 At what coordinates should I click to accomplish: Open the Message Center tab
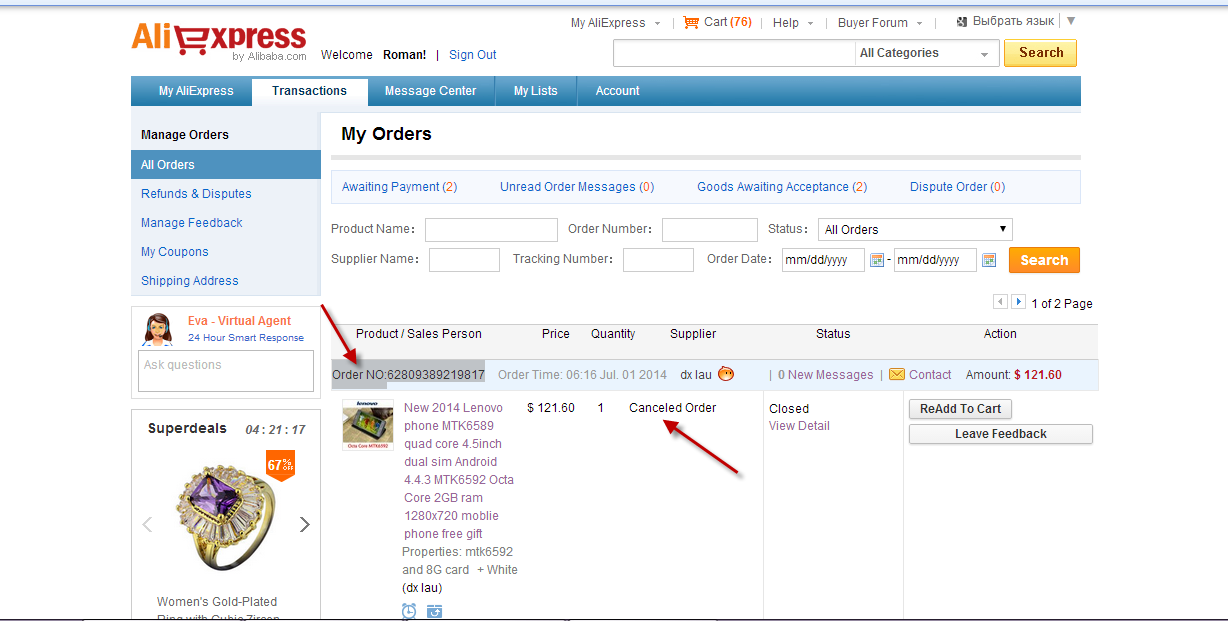[431, 91]
